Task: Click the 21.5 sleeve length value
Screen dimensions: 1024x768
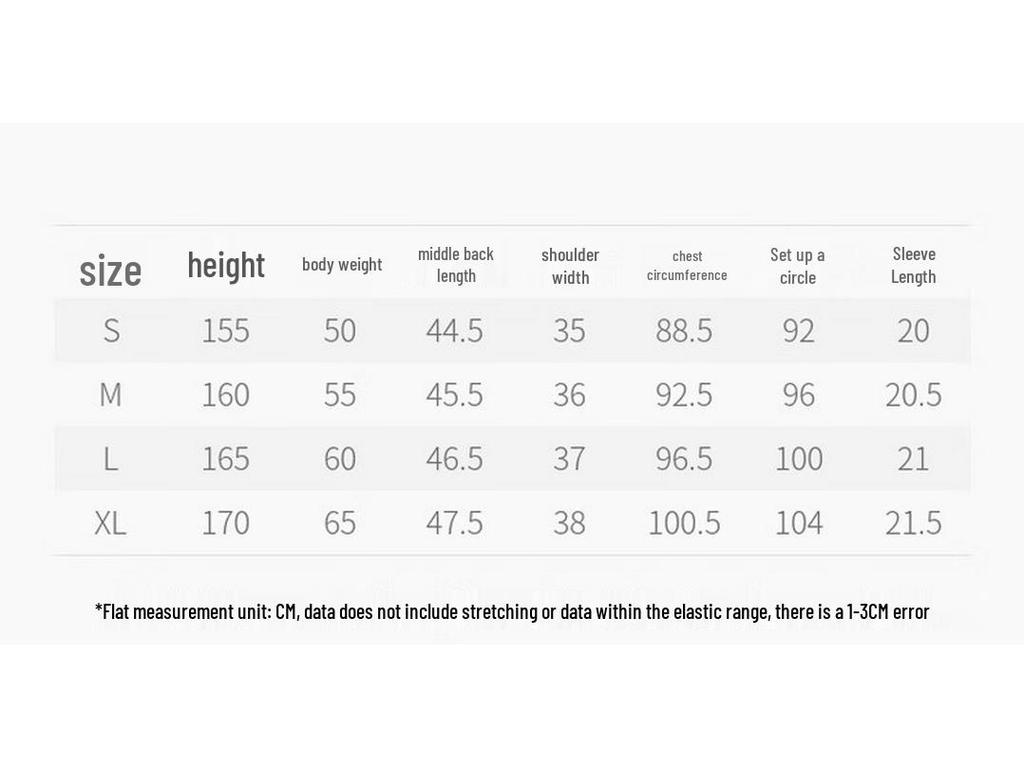Action: [x=913, y=523]
